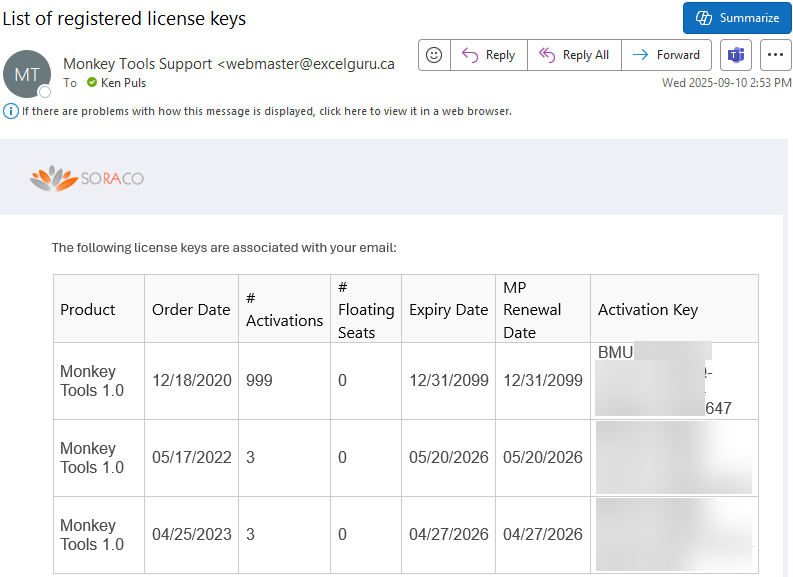Click the text 'The following license keys are associated'
This screenshot has height=577, width=793.
click(177, 248)
